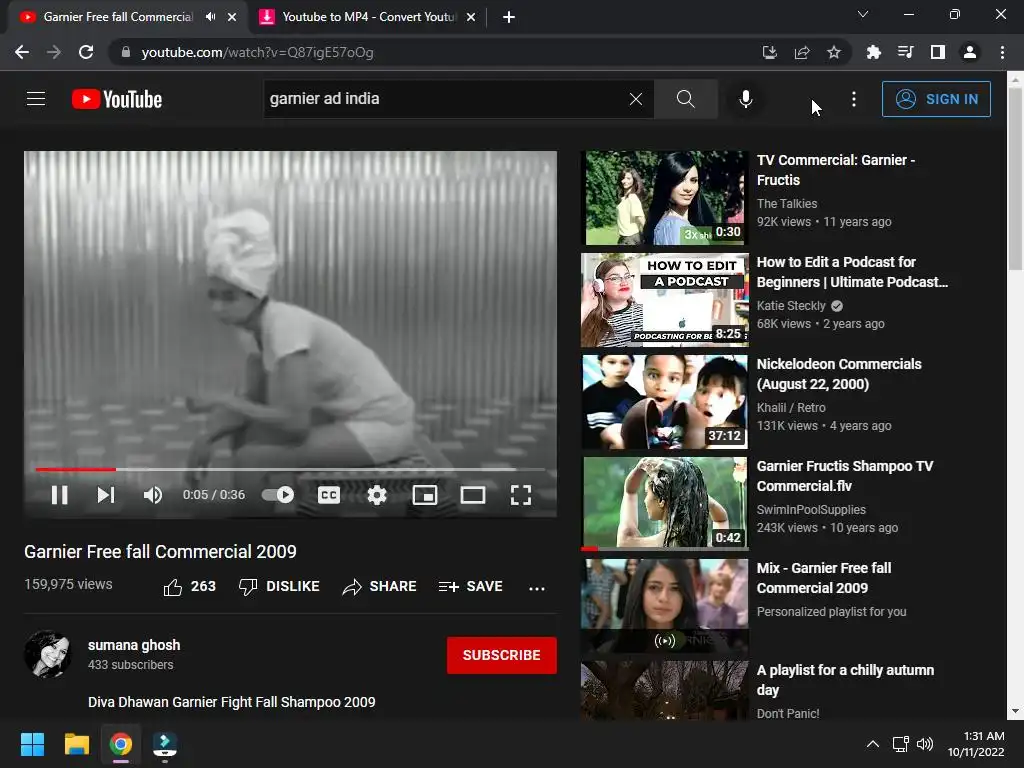The height and width of the screenshot is (768, 1024).
Task: Install app icon in address bar
Action: (770, 52)
